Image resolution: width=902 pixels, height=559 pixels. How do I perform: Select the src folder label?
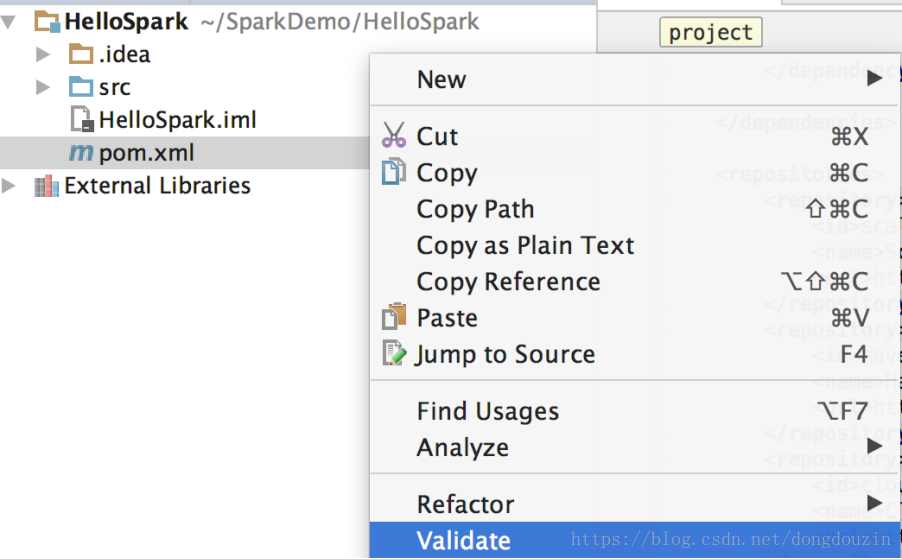click(x=114, y=87)
